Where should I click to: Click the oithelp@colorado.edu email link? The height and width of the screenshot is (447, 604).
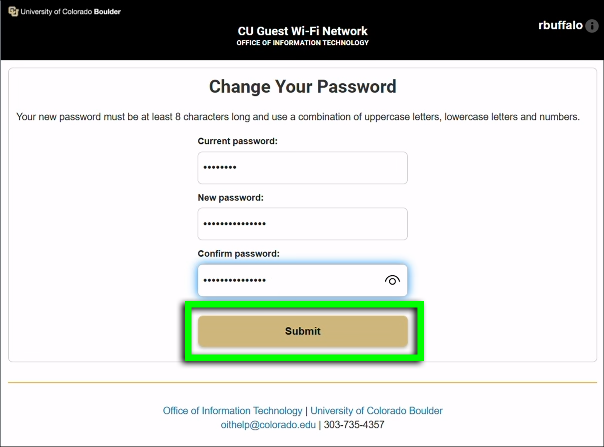268,425
